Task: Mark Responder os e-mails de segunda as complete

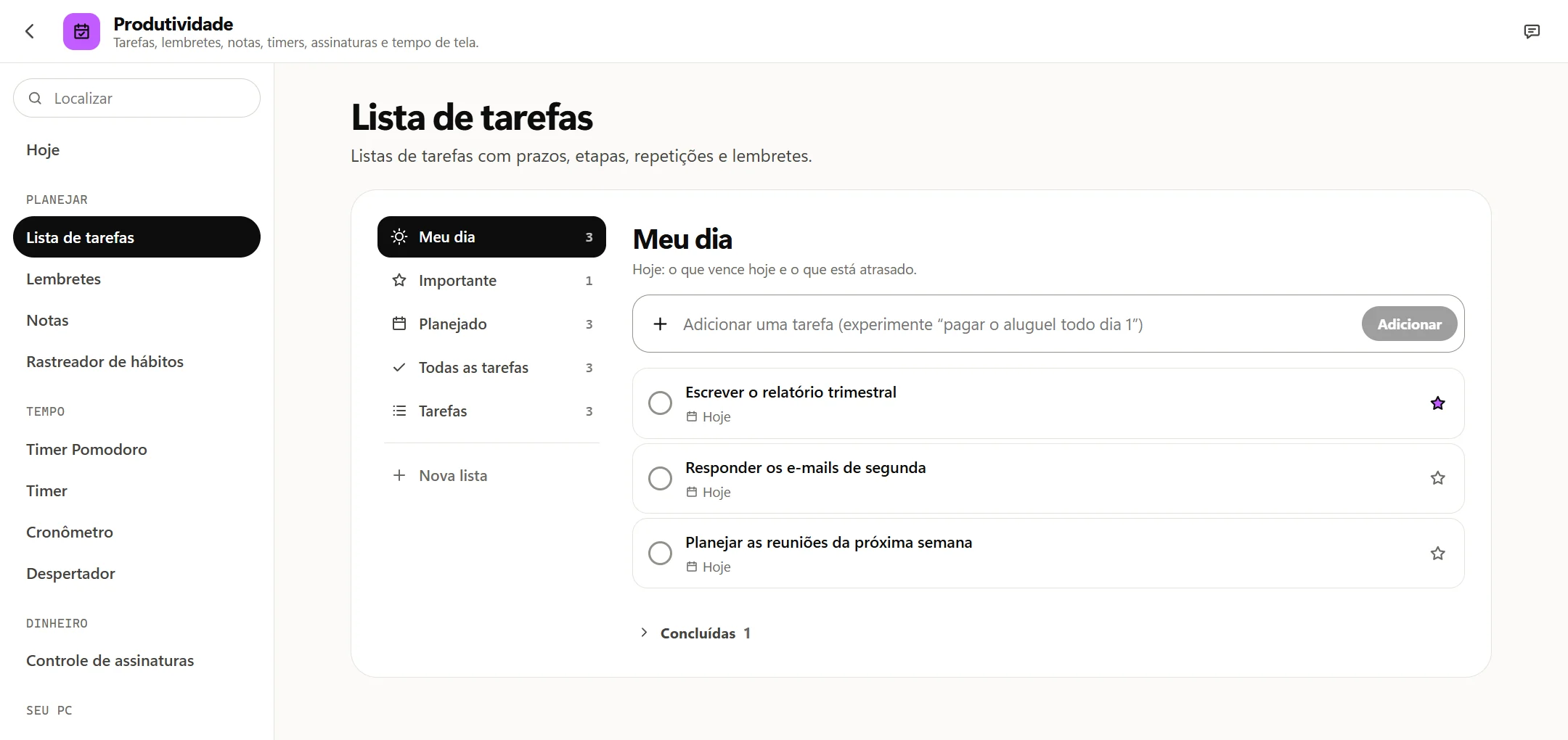Action: pyautogui.click(x=660, y=478)
